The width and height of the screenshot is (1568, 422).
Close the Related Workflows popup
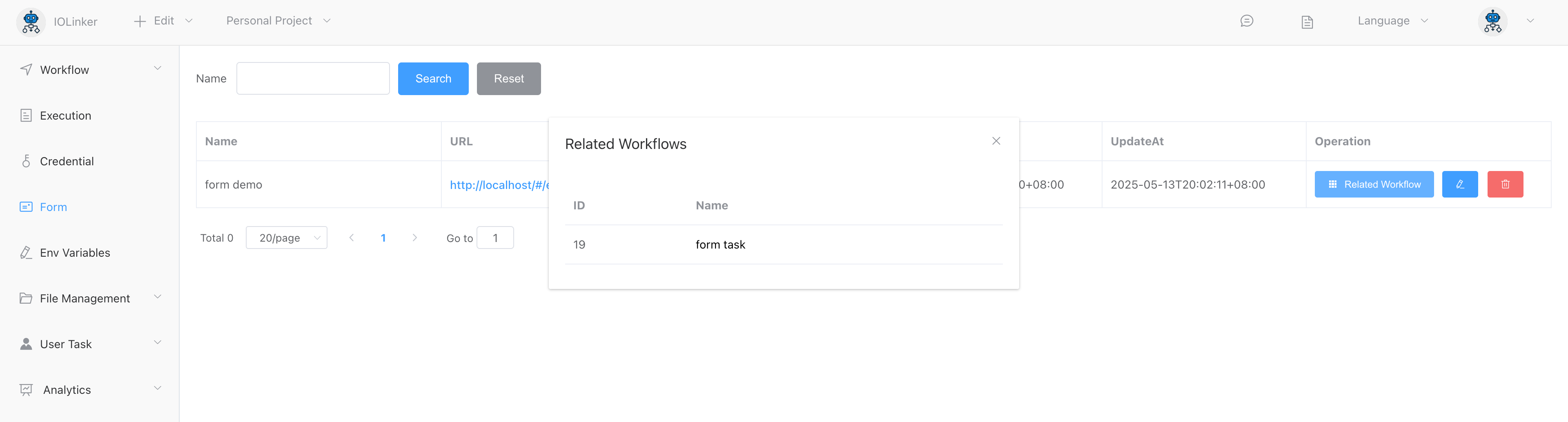coord(996,141)
